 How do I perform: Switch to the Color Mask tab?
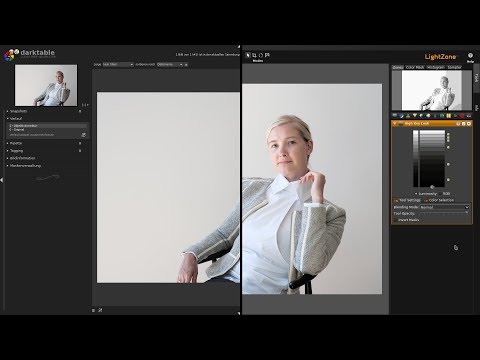click(415, 67)
